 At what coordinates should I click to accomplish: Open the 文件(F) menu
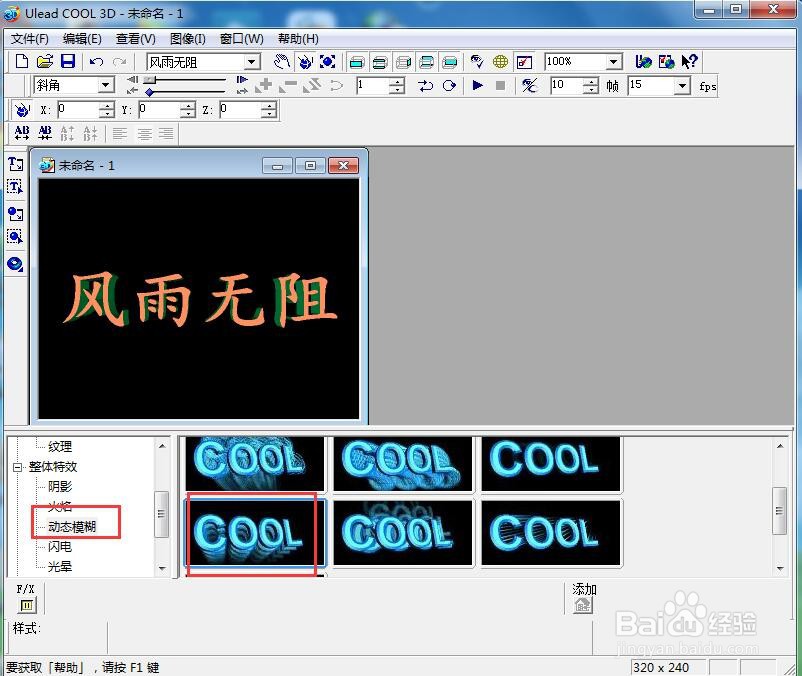(x=30, y=39)
